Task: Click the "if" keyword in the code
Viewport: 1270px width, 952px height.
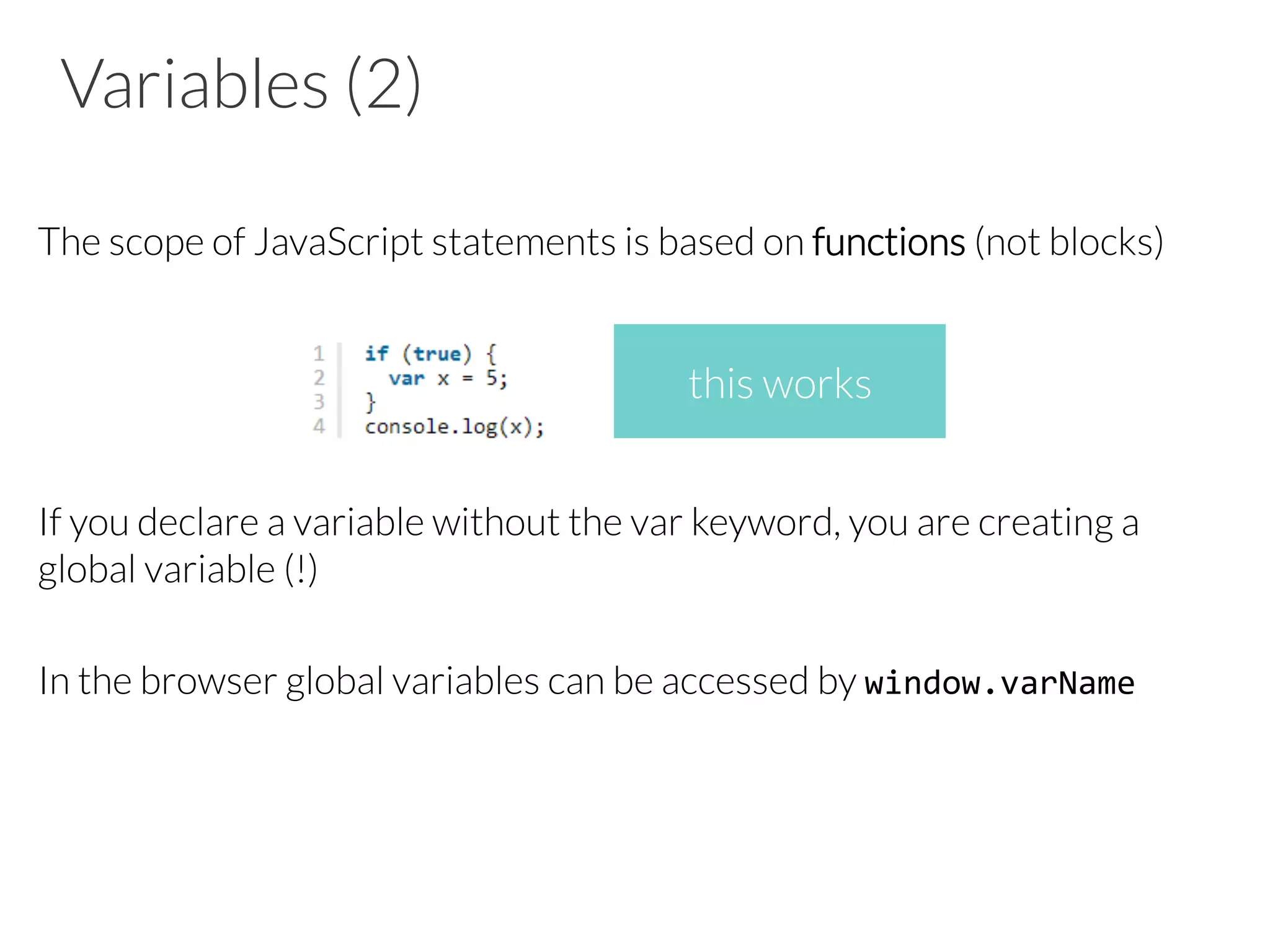Action: coord(376,353)
